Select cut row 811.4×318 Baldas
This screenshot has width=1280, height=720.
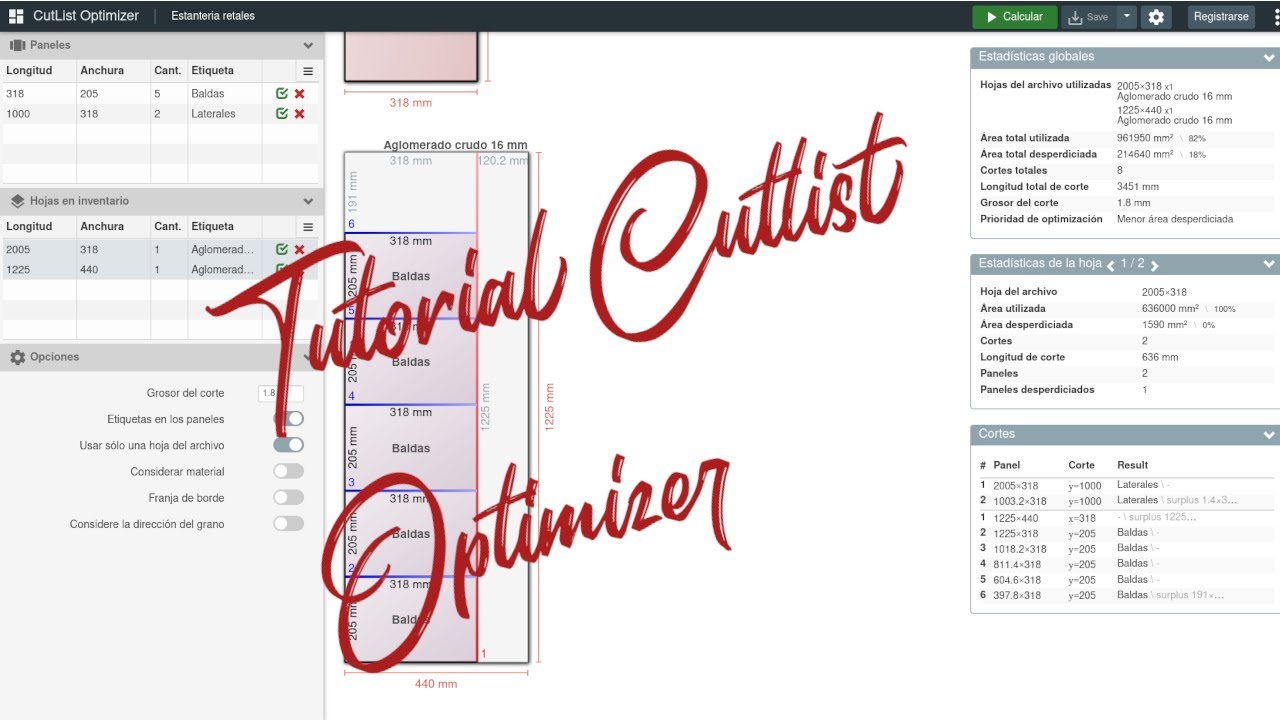pyautogui.click(x=1124, y=564)
